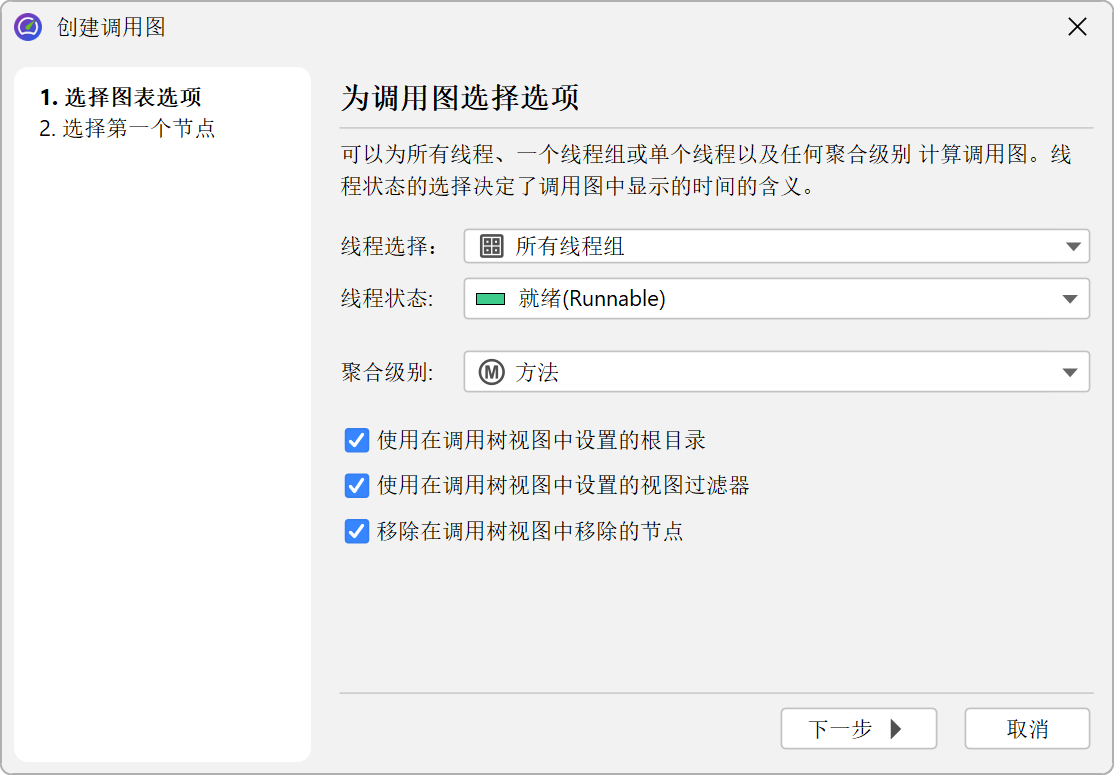This screenshot has width=1114, height=775.
Task: Expand the 线程选择 dropdown arrow
Action: click(1073, 246)
